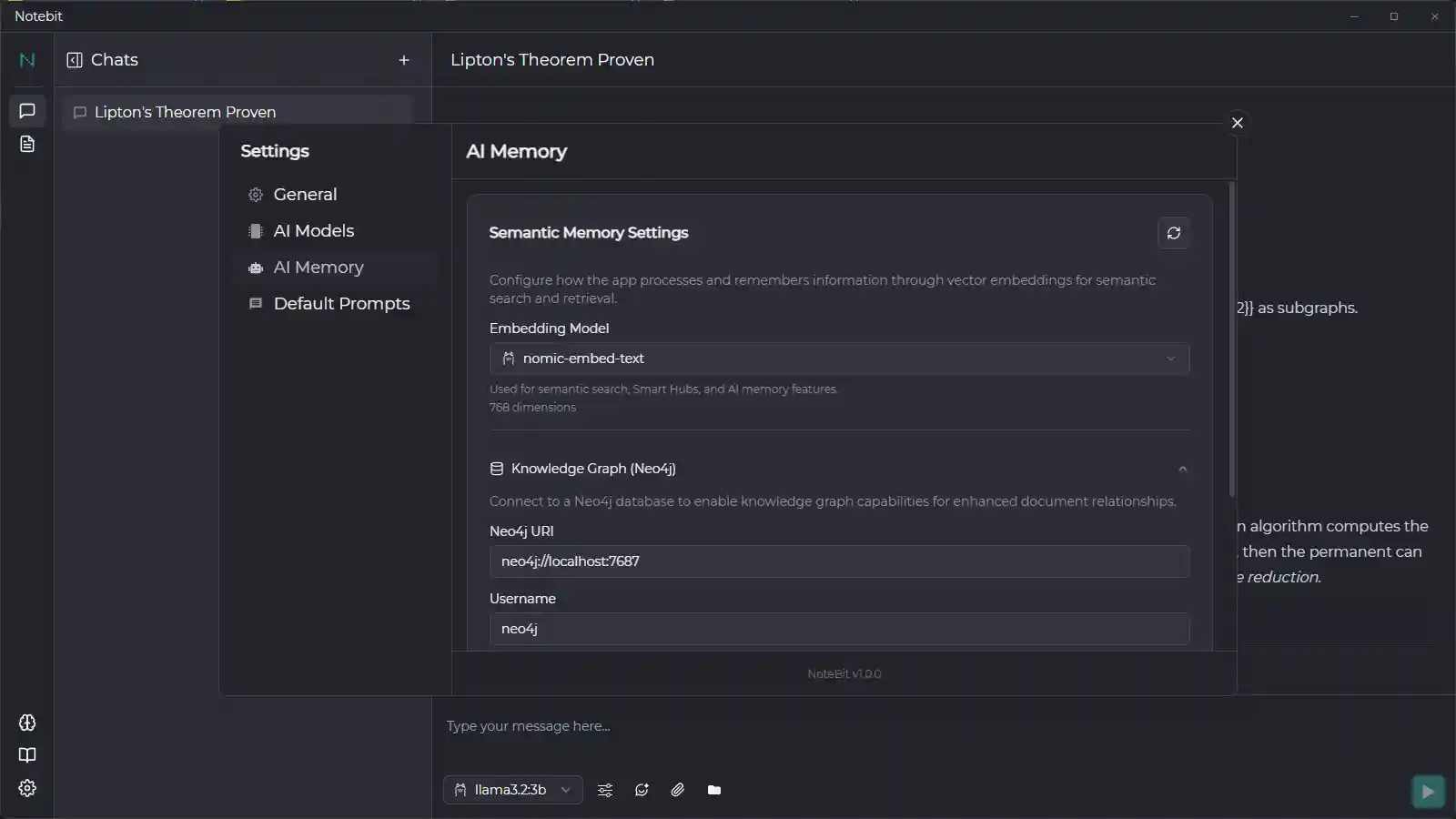Select the brain icon in the lower sidebar

[26, 722]
